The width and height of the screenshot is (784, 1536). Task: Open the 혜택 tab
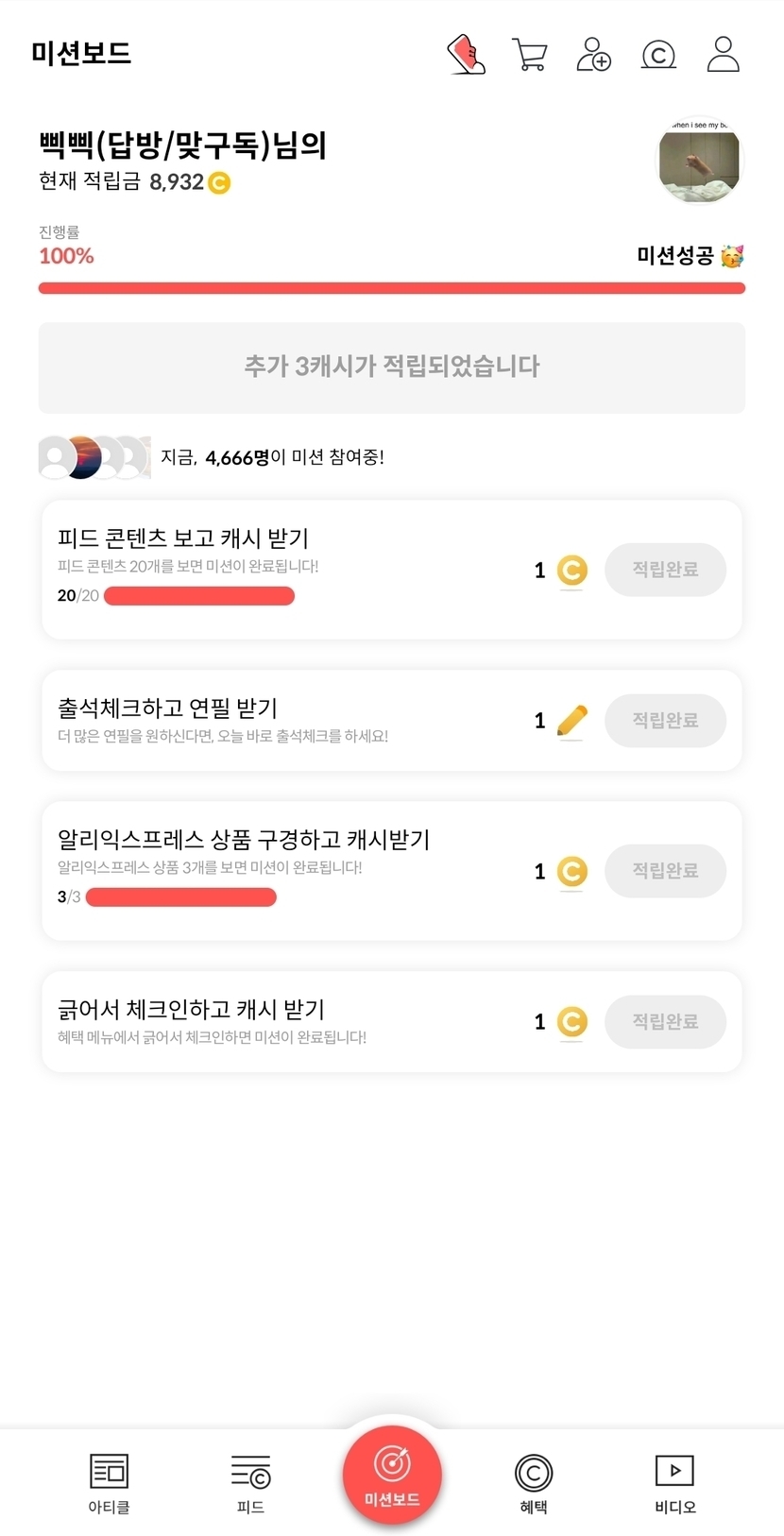(534, 1483)
